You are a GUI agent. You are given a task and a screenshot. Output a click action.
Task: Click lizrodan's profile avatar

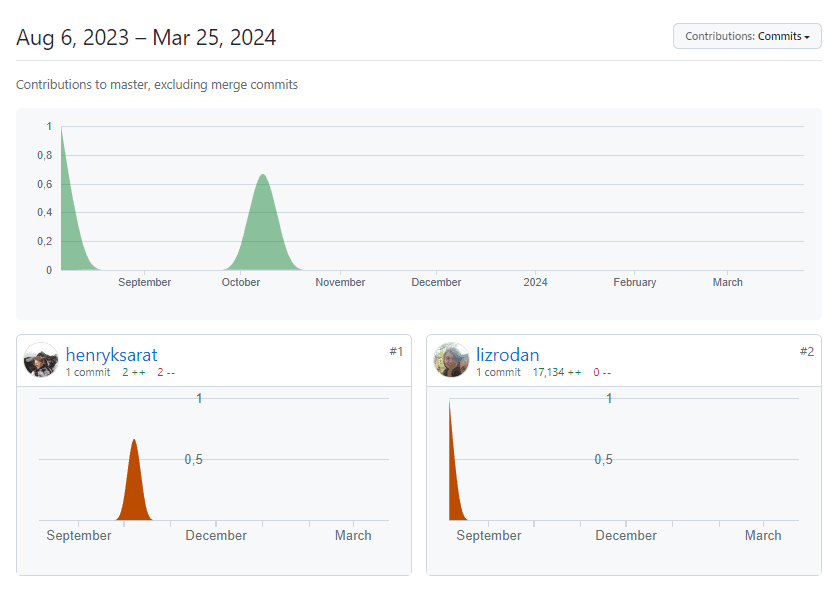tap(451, 360)
